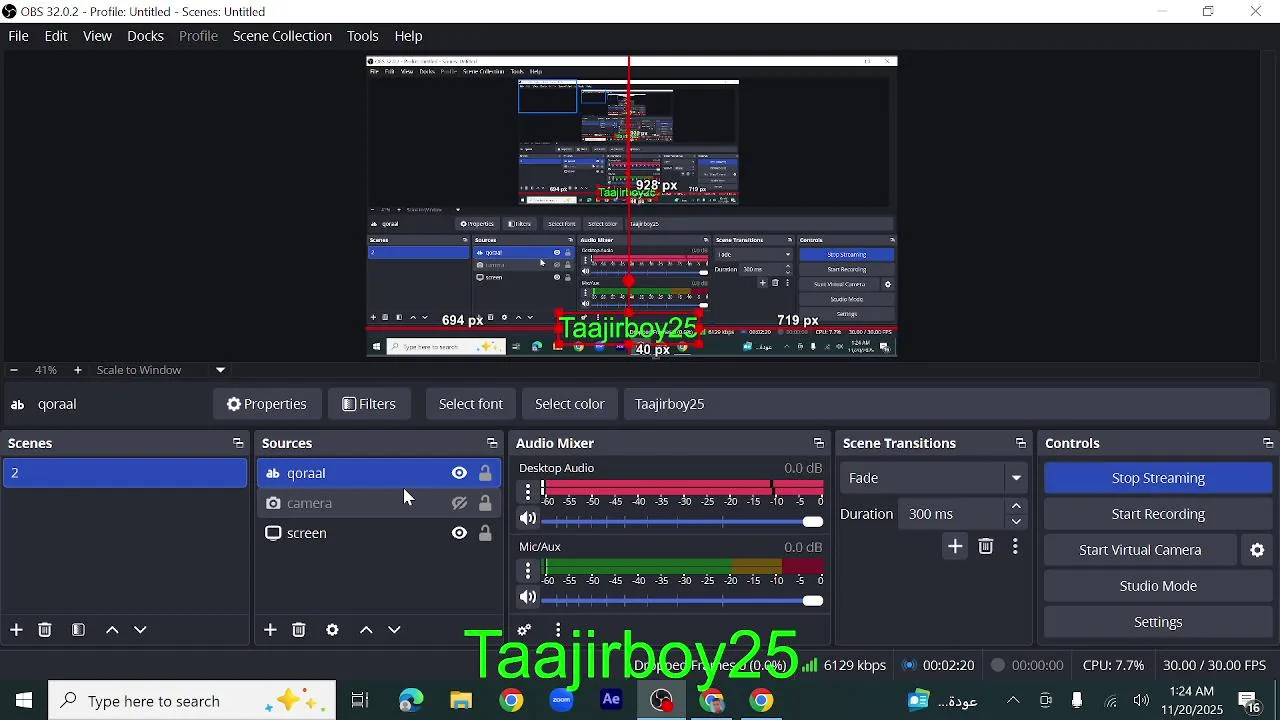Remove scene transition with trash icon
Viewport: 1280px width, 720px height.
(x=986, y=546)
